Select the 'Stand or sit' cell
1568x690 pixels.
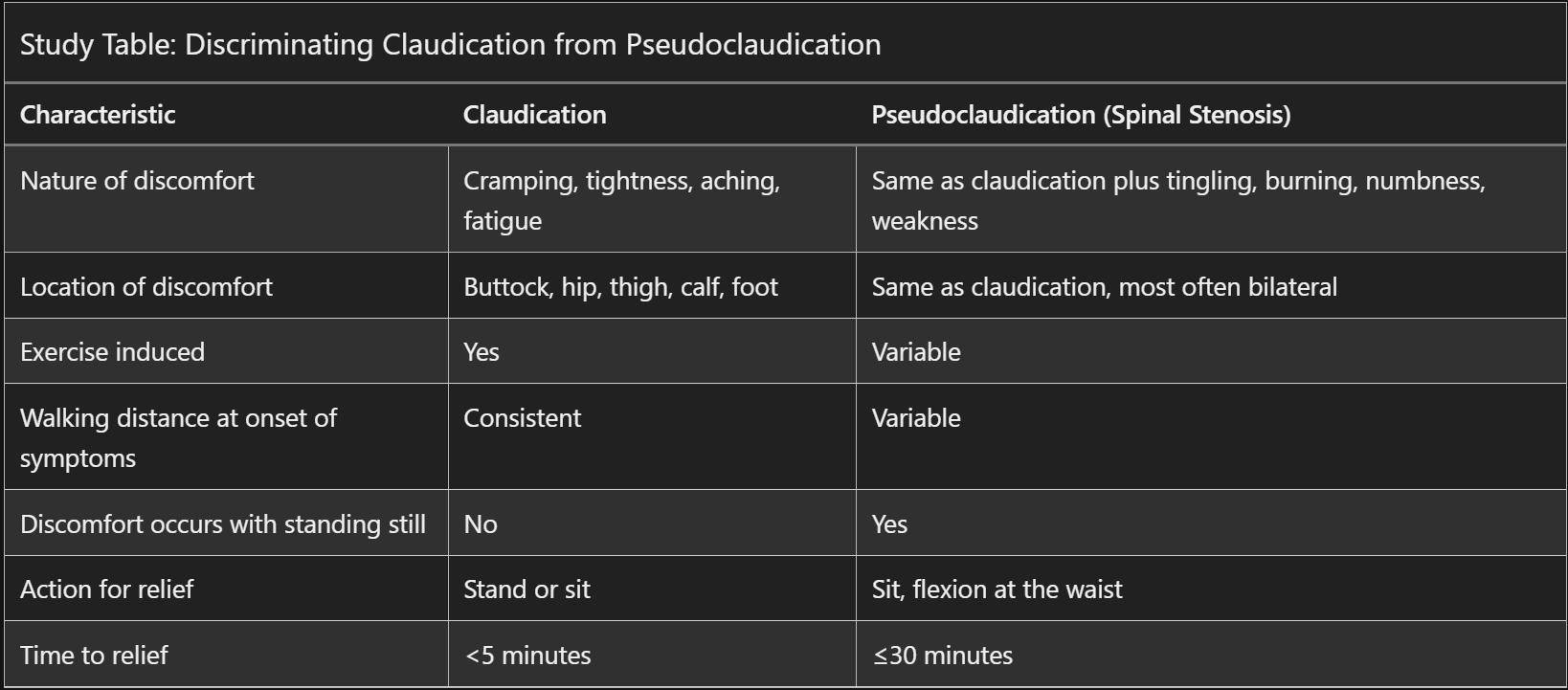click(526, 589)
